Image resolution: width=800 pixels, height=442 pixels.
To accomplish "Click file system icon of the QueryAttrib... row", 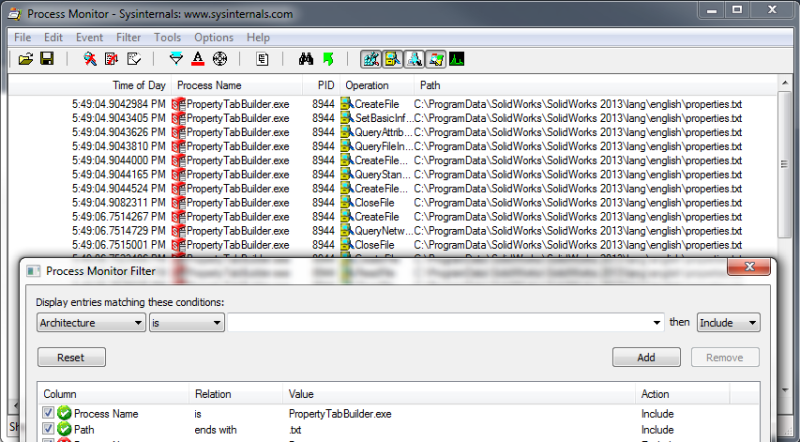I will point(347,132).
